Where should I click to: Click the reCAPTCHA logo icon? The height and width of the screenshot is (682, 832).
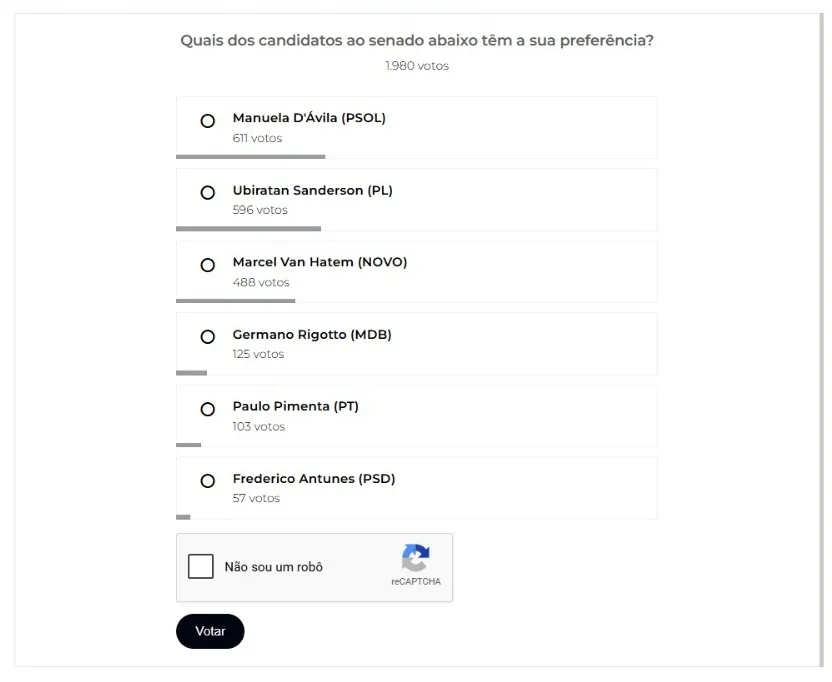click(415, 558)
